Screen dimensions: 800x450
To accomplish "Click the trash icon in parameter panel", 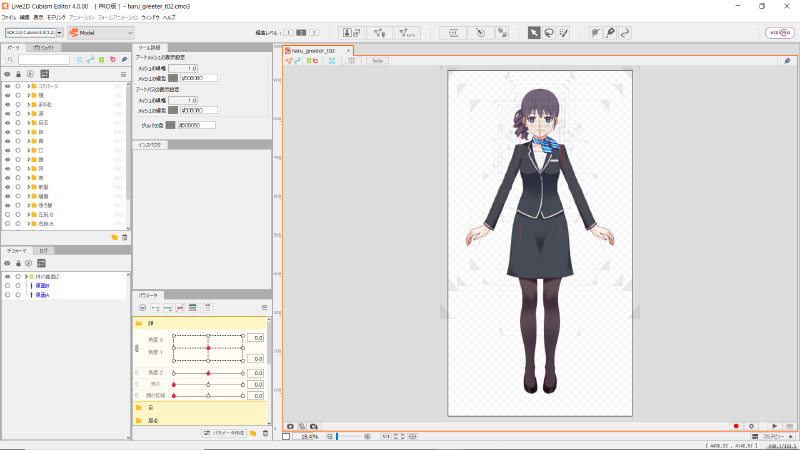I will 265,433.
